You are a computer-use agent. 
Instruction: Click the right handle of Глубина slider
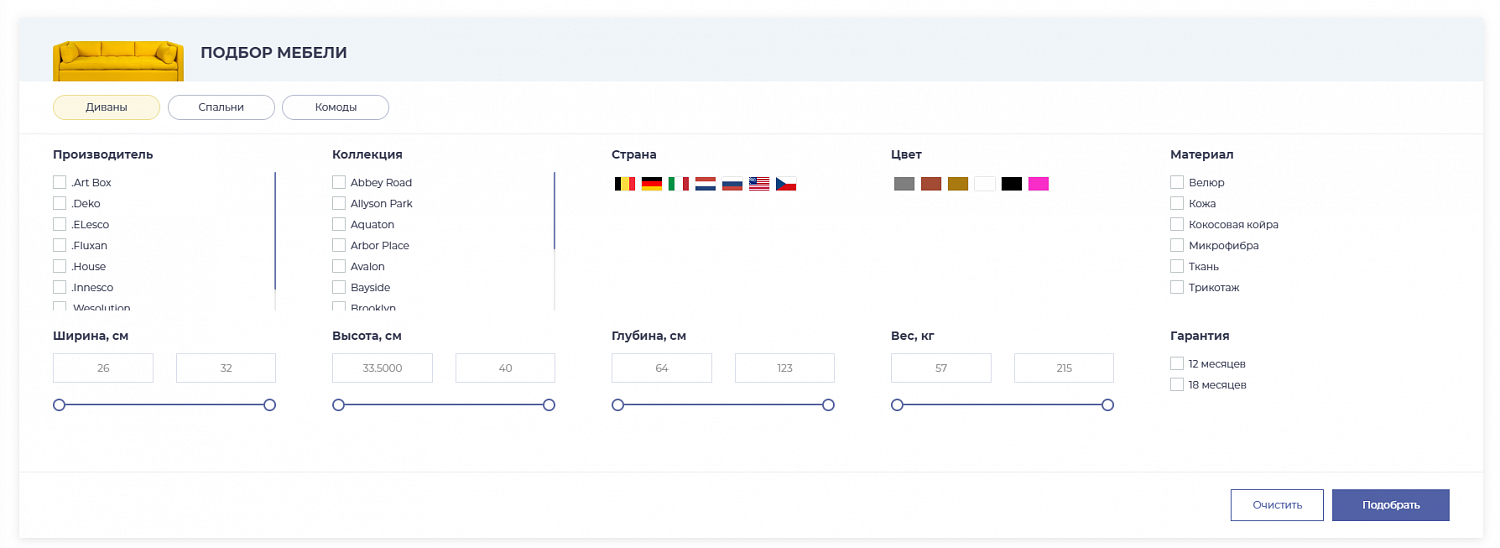tap(828, 405)
